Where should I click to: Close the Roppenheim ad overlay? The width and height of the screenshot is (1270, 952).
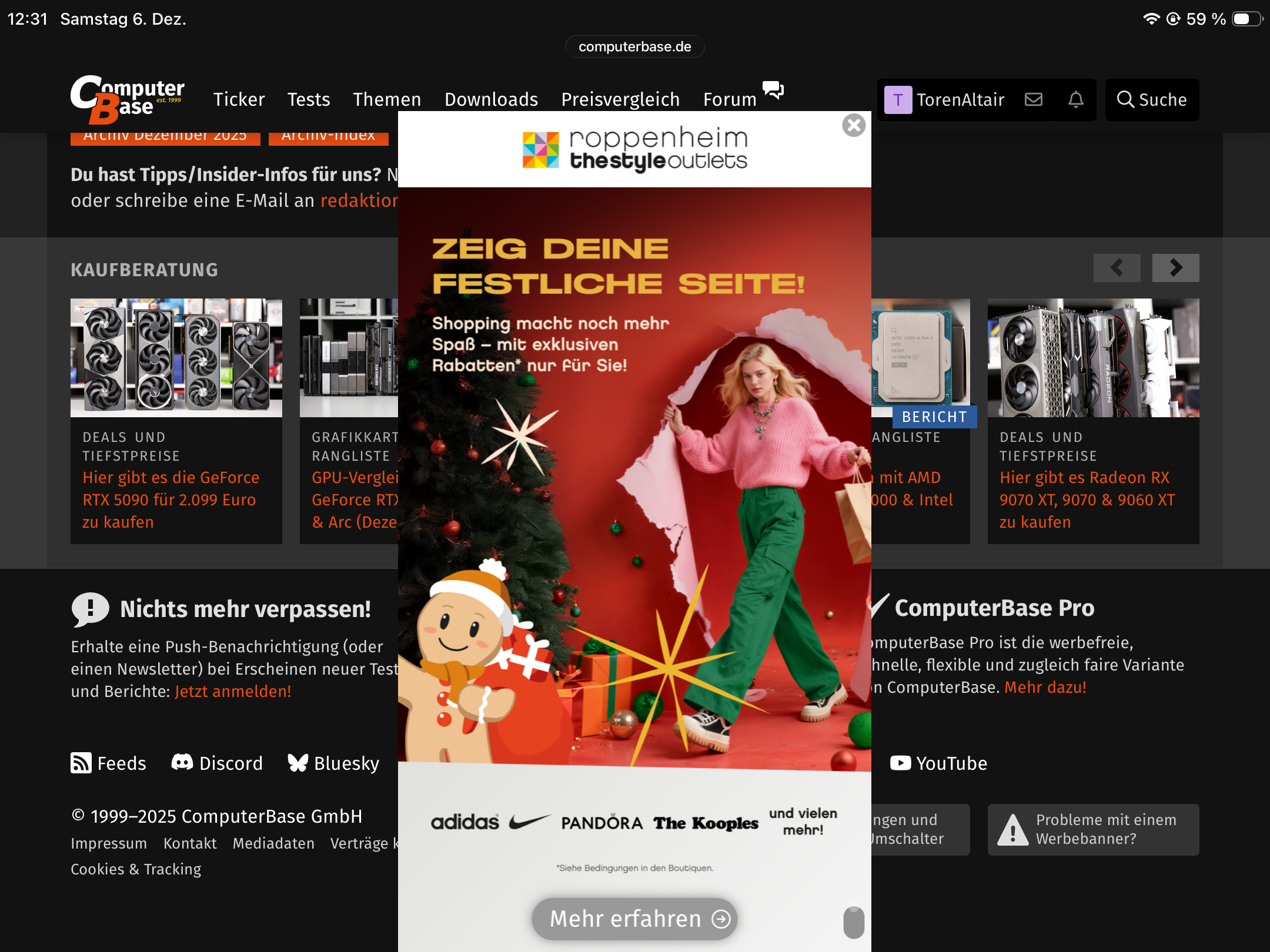point(854,125)
